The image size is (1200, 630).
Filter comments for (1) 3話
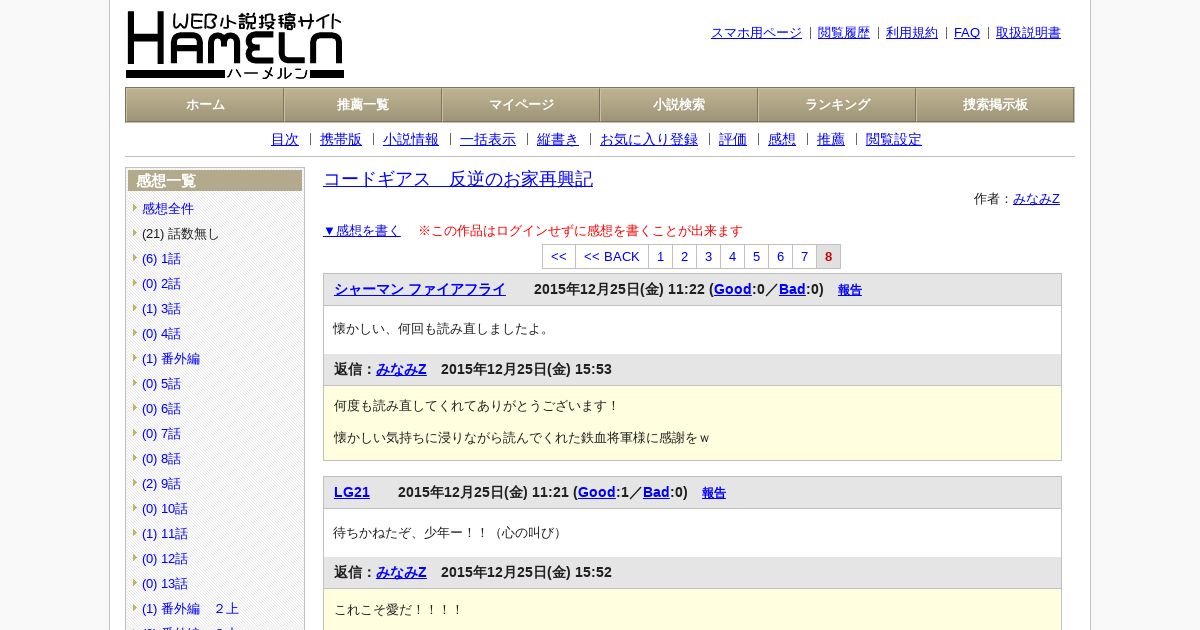(161, 309)
